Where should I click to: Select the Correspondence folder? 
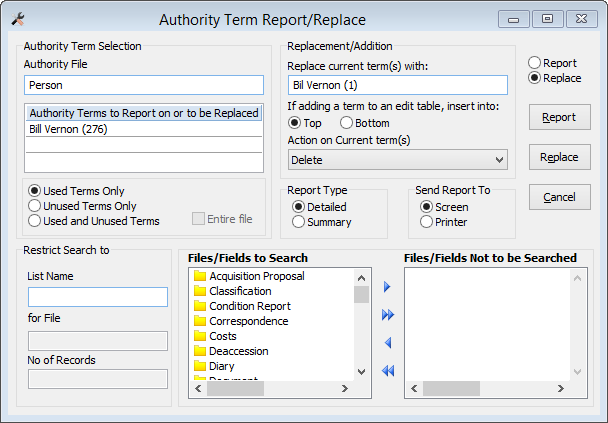coord(241,321)
